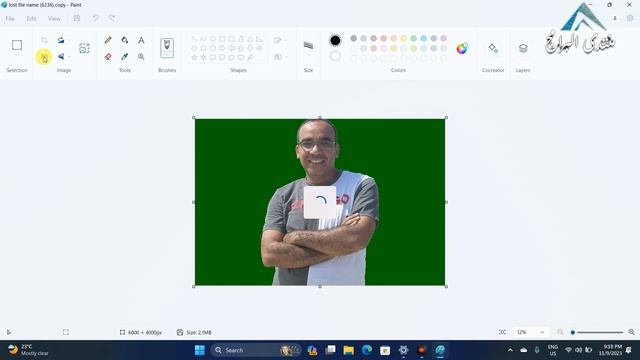Screen dimensions: 640x360
Task: Open the File menu
Action: [x=10, y=19]
